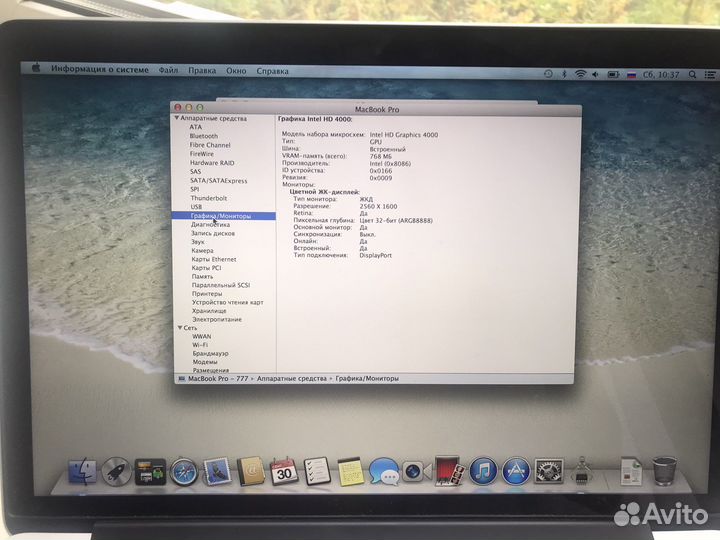
Task: Open Mission Control in the Dock
Action: pos(150,471)
